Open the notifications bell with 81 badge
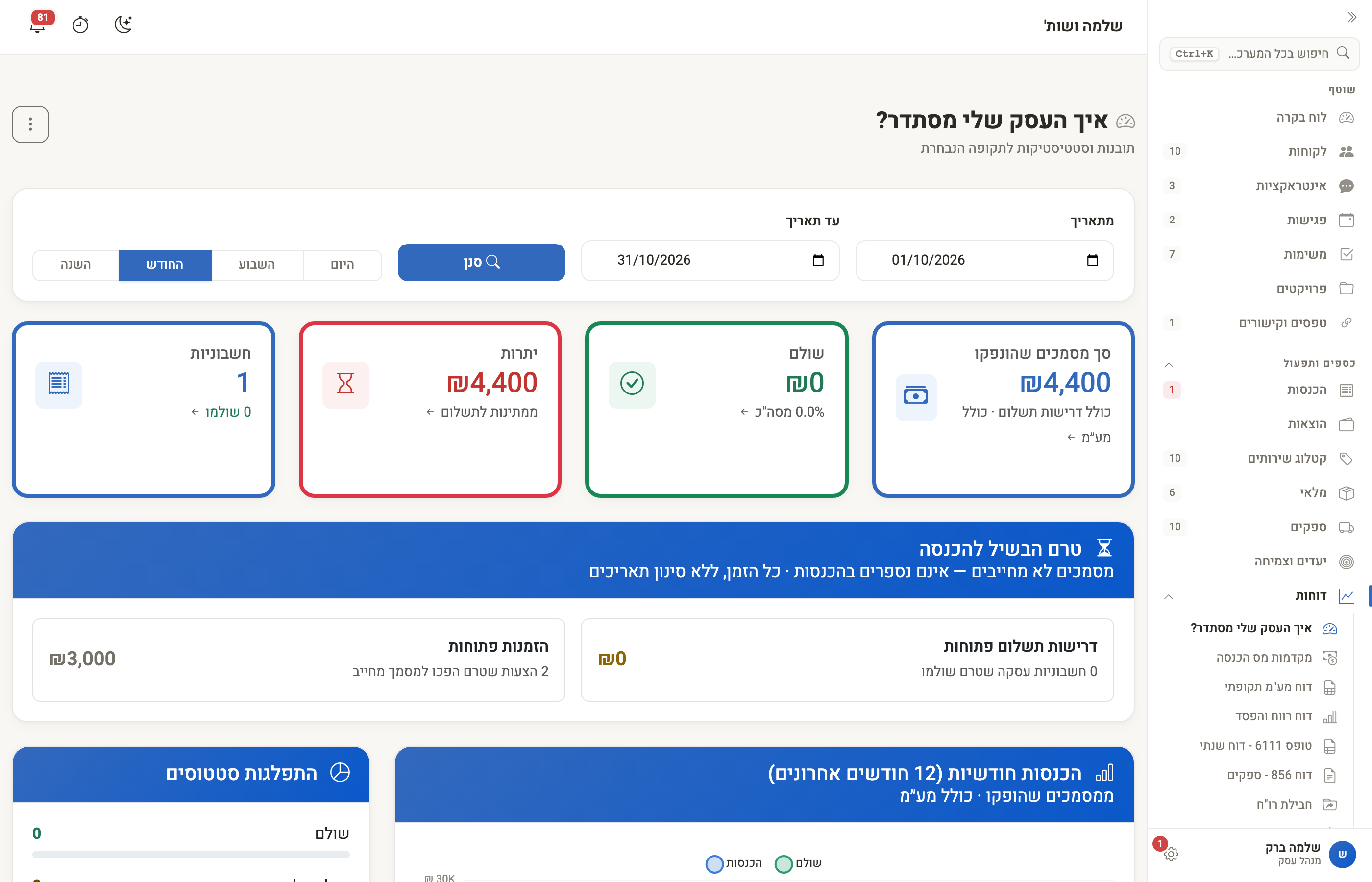 pyautogui.click(x=38, y=24)
